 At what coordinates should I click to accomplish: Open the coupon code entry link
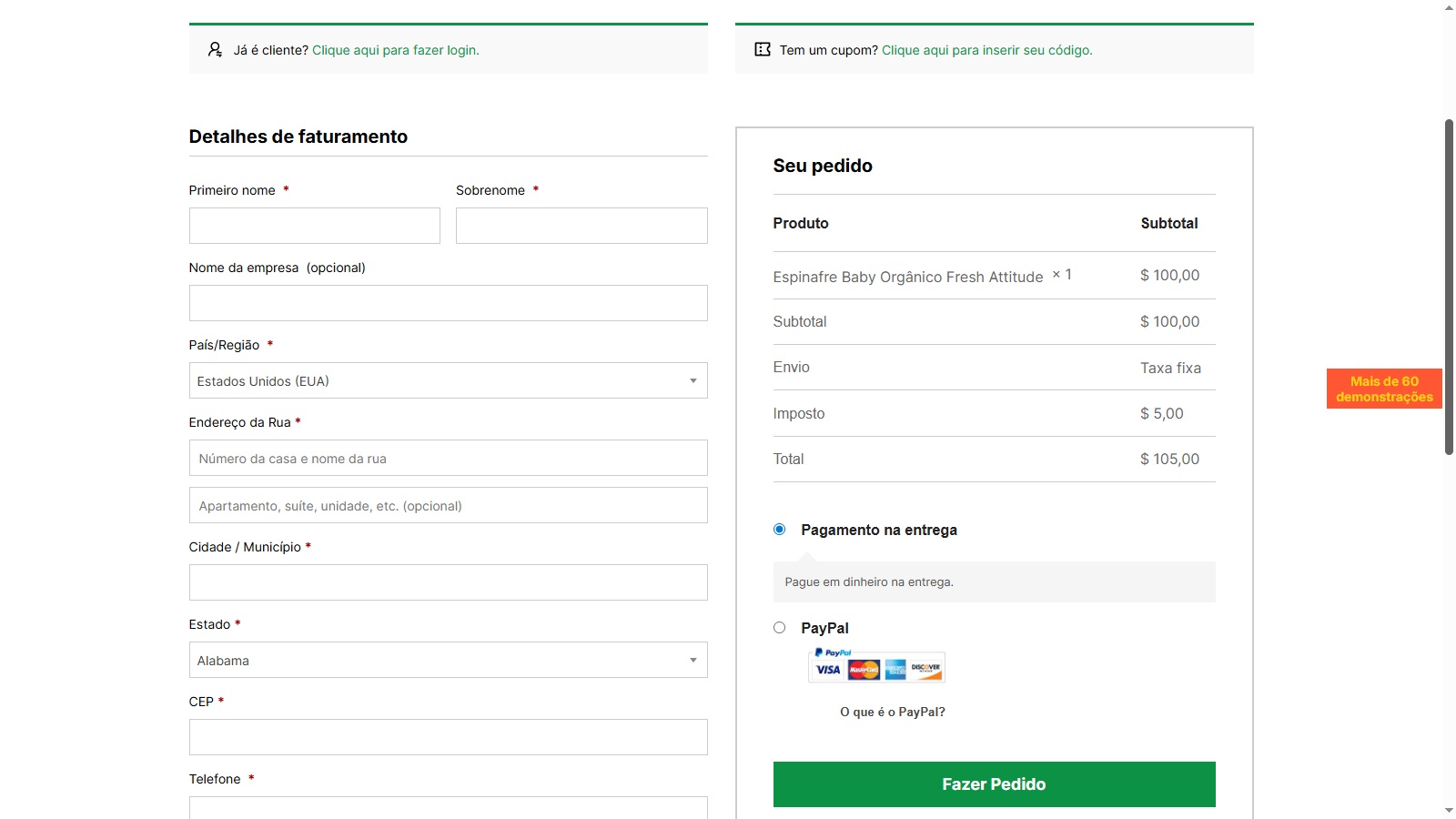tap(986, 50)
